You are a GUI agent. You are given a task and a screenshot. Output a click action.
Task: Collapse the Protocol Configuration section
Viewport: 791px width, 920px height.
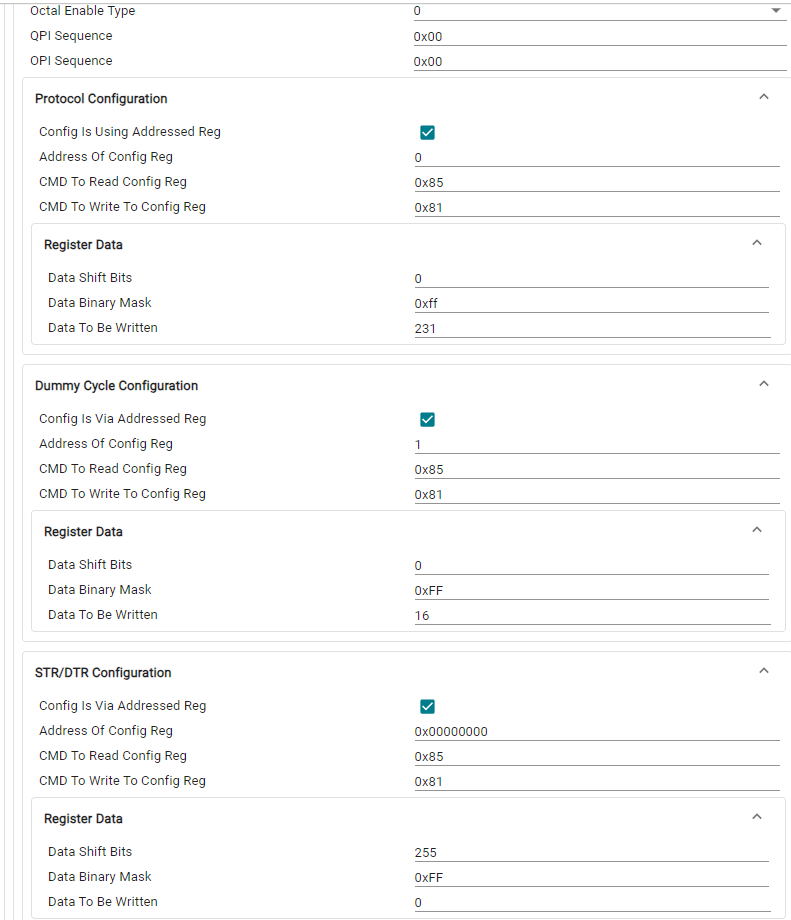(763, 97)
